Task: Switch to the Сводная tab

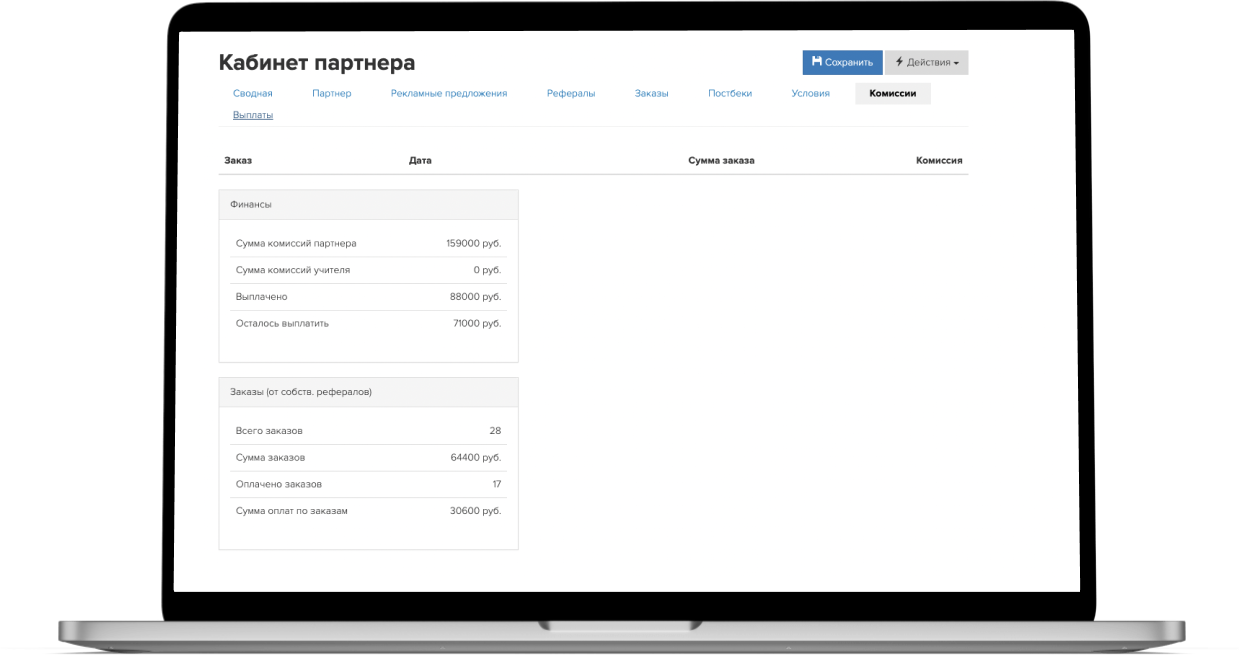Action: click(x=253, y=93)
